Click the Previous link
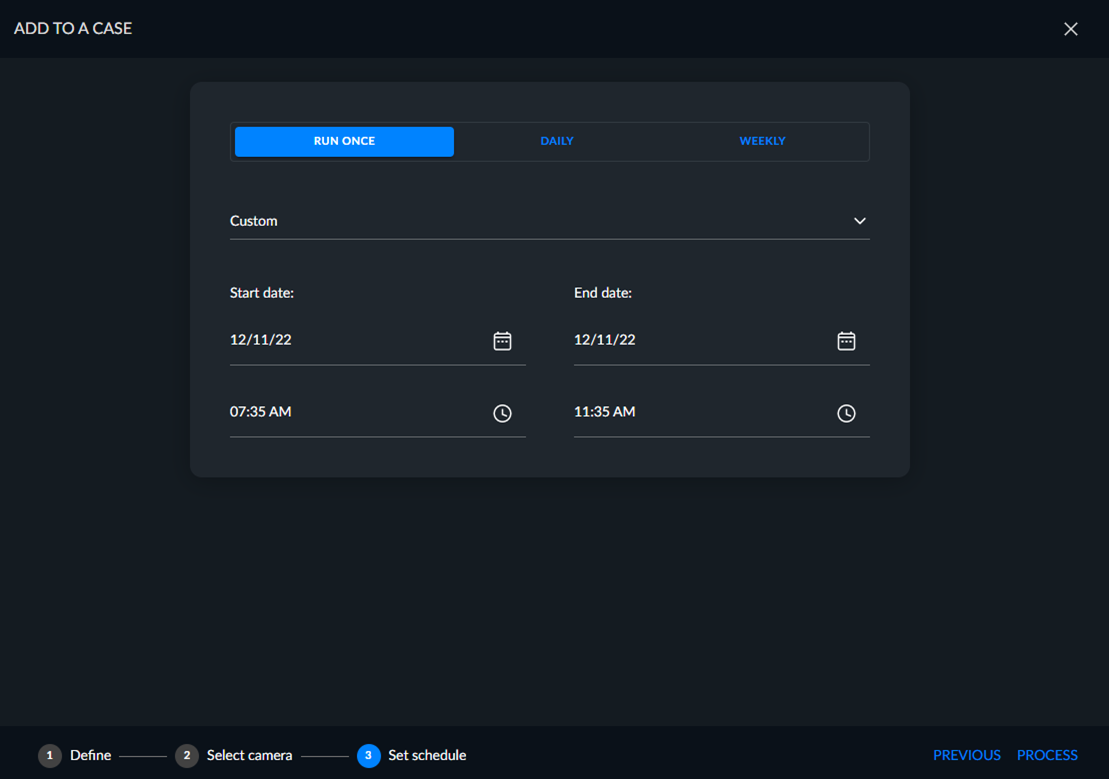 [966, 755]
